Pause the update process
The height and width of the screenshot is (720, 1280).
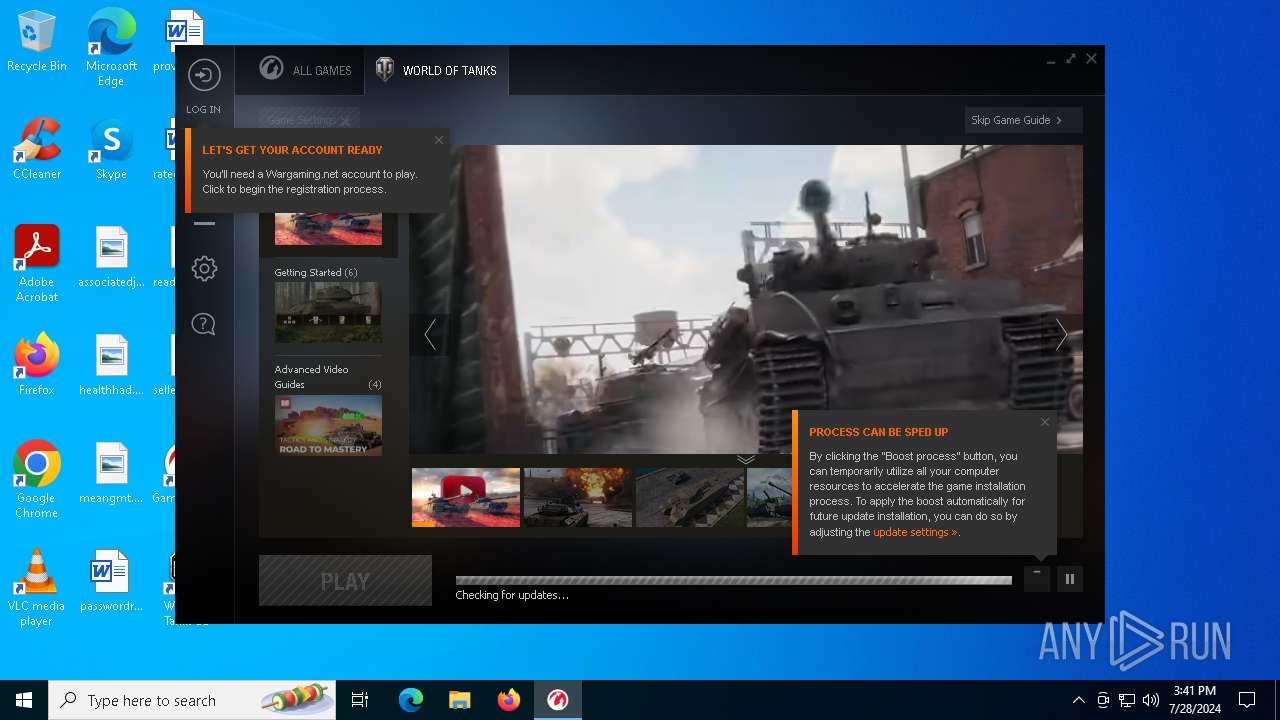(x=1070, y=579)
